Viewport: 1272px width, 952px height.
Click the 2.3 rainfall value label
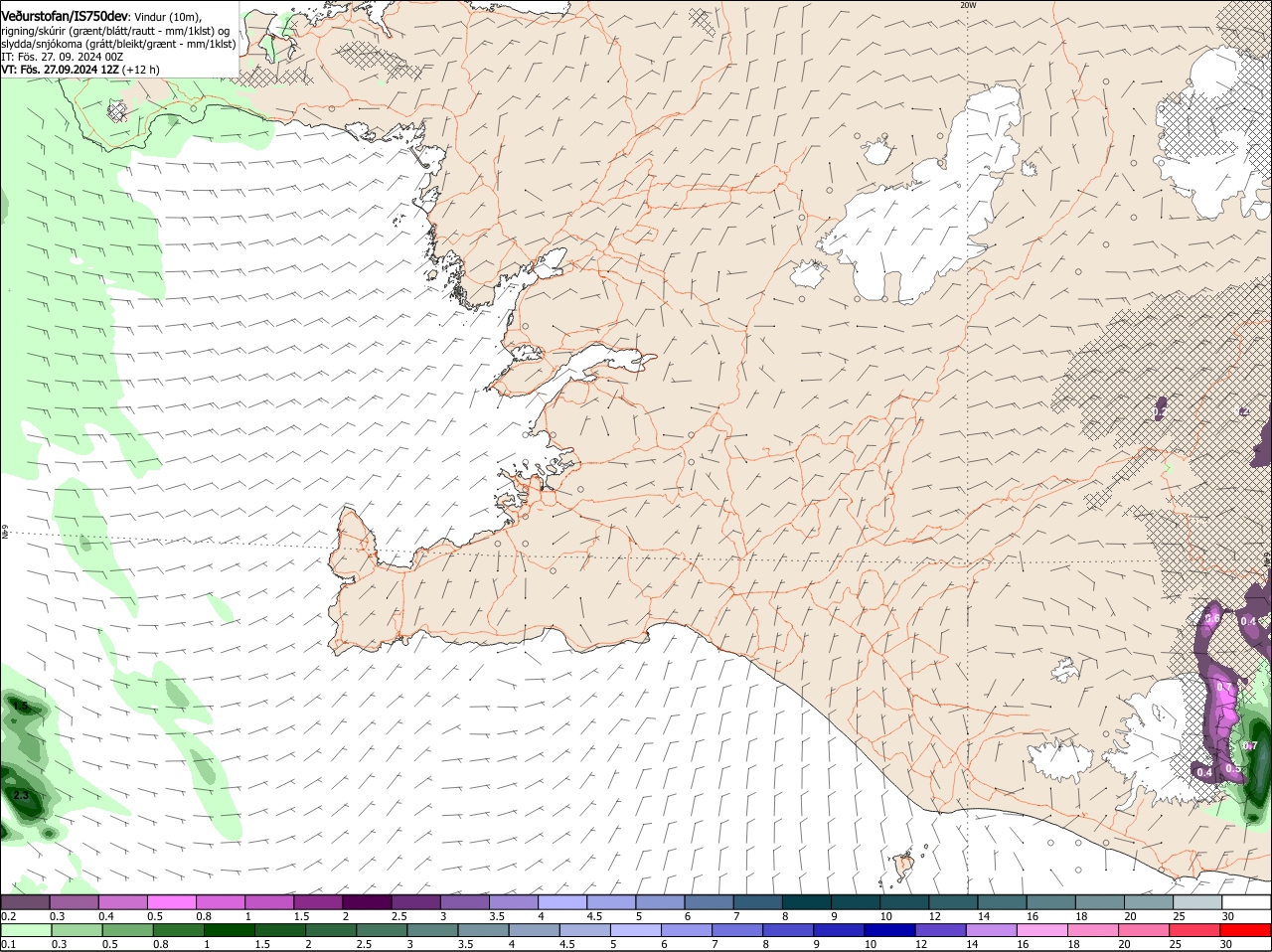pos(21,796)
